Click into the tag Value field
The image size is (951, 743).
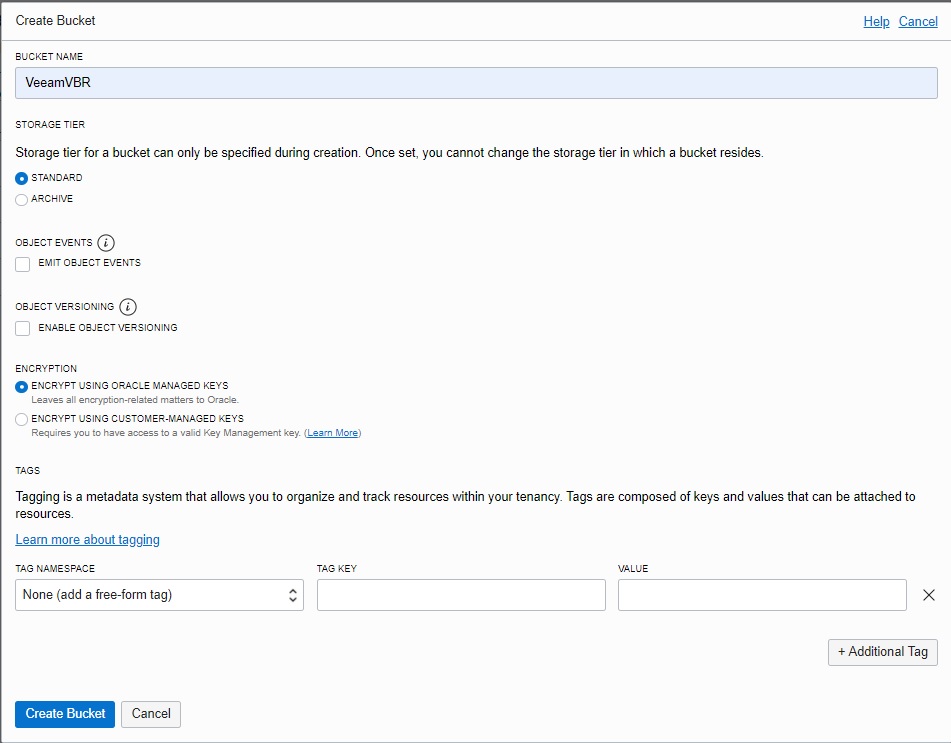click(x=762, y=595)
